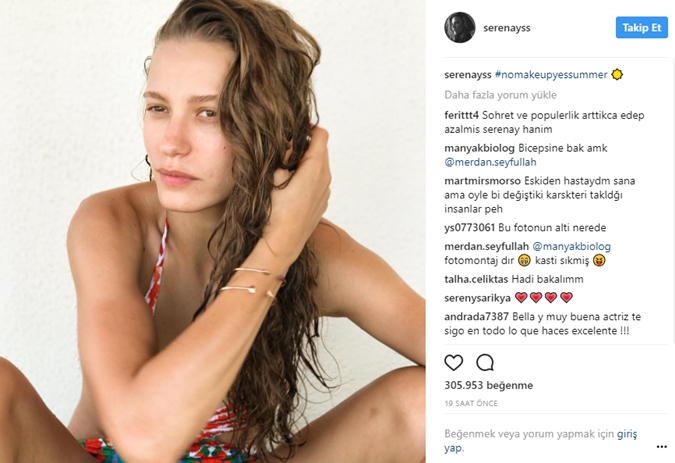Screen dimensions: 675x463
Task: Open the 19 SAAT ÖNCE timestamp
Action: (x=471, y=404)
